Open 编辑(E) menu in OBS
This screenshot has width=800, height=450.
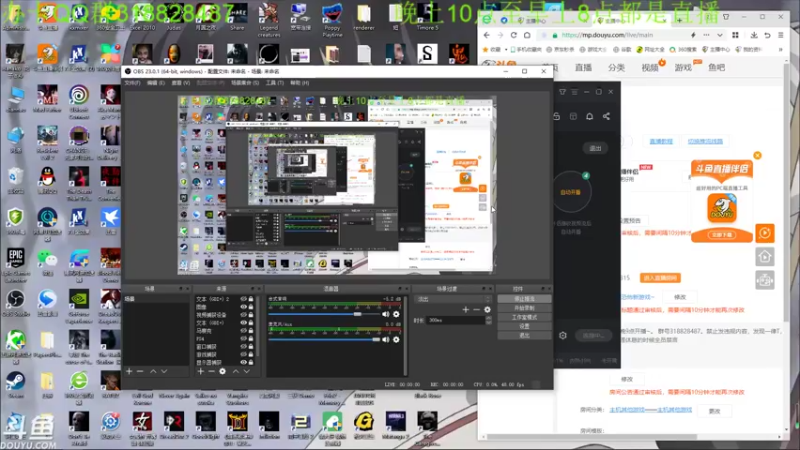156,83
